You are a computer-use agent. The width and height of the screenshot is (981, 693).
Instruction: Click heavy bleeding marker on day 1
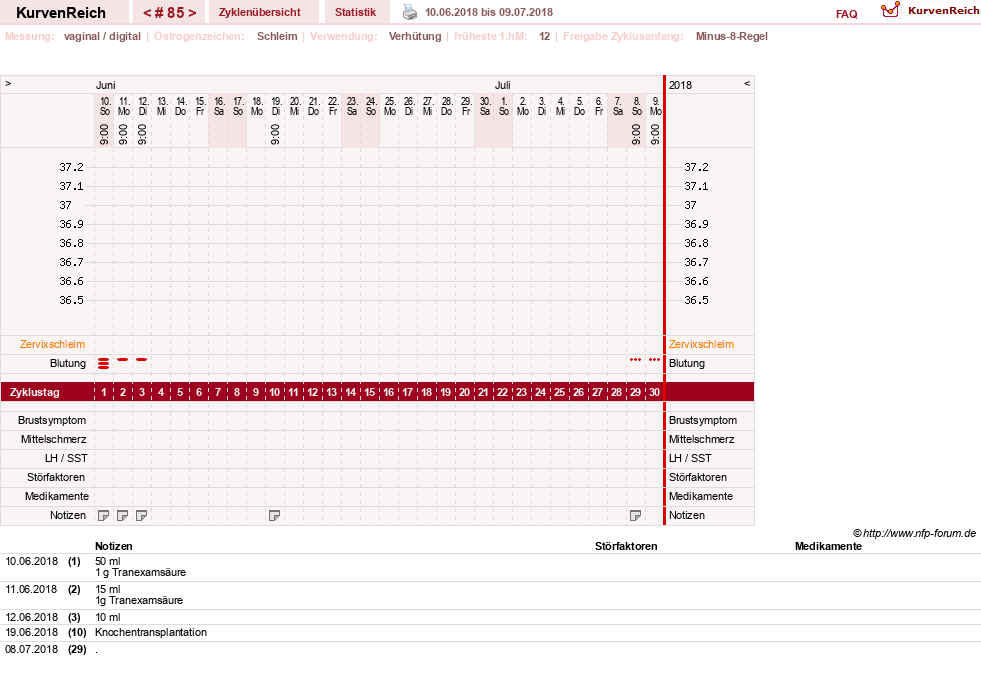(104, 363)
